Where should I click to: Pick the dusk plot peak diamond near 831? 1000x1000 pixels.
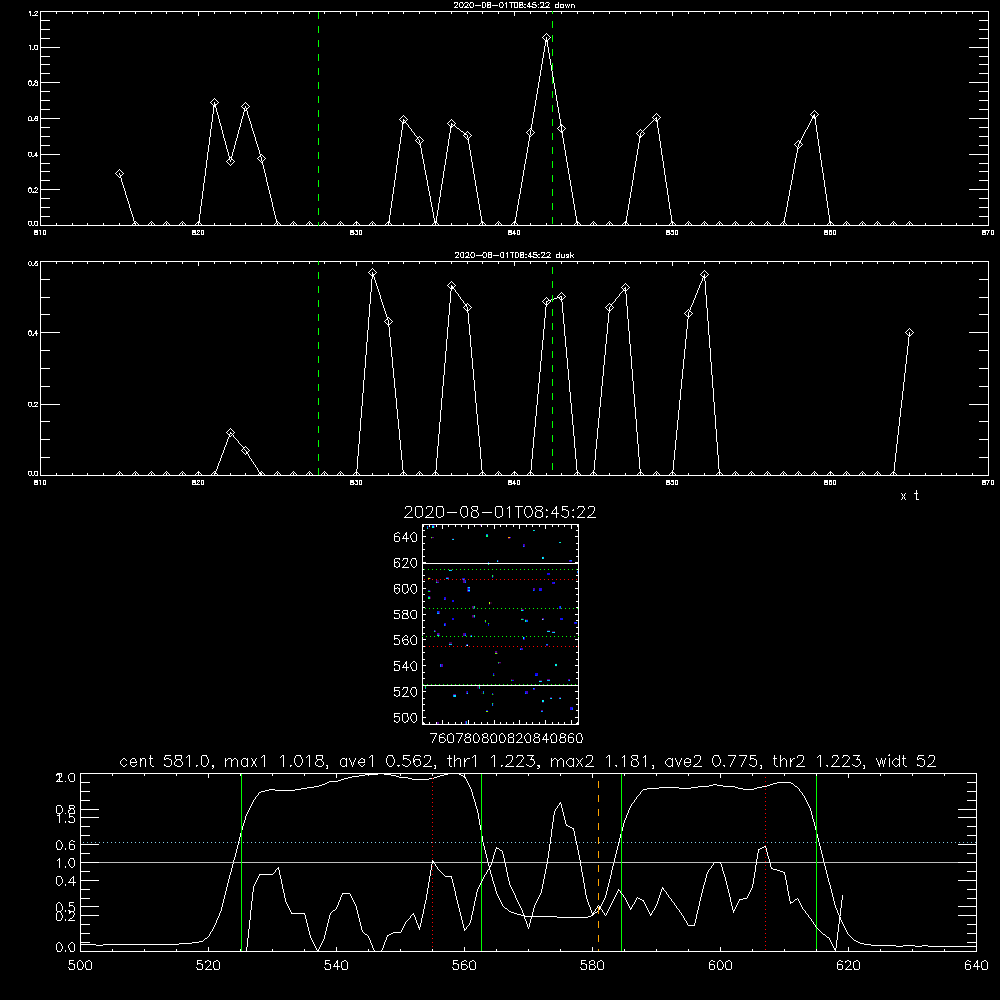[x=373, y=273]
